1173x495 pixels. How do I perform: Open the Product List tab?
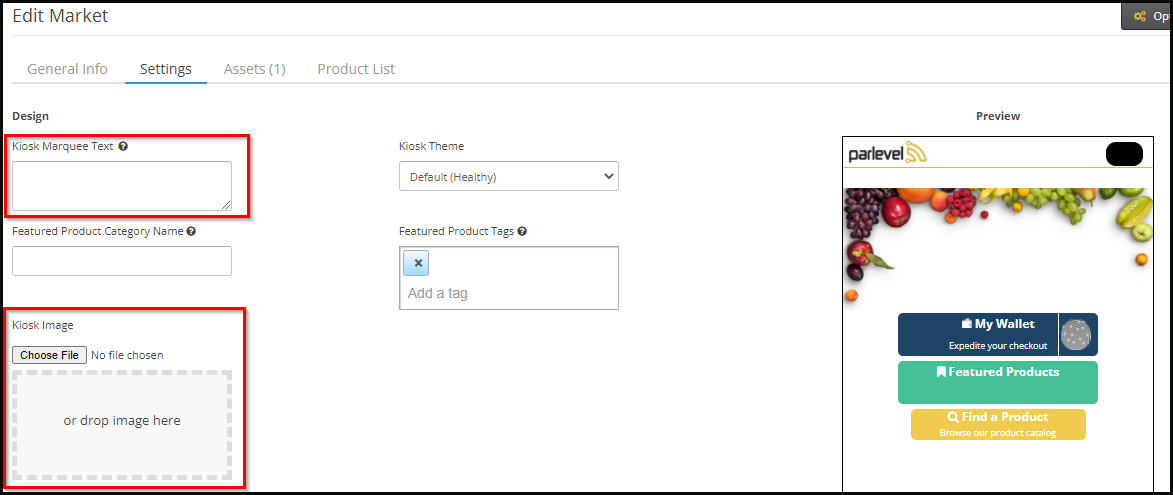(356, 69)
